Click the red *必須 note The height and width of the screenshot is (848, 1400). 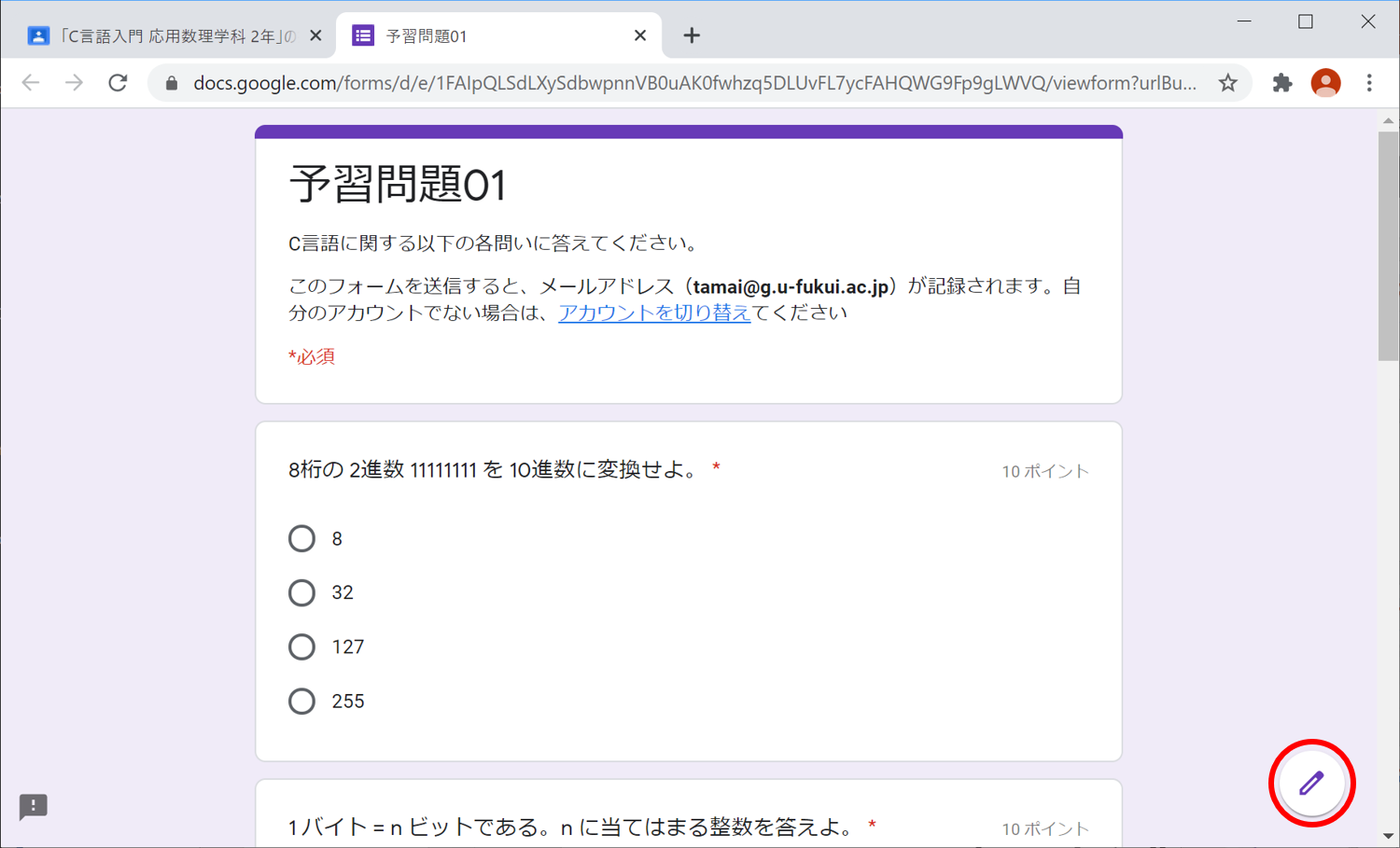point(312,356)
